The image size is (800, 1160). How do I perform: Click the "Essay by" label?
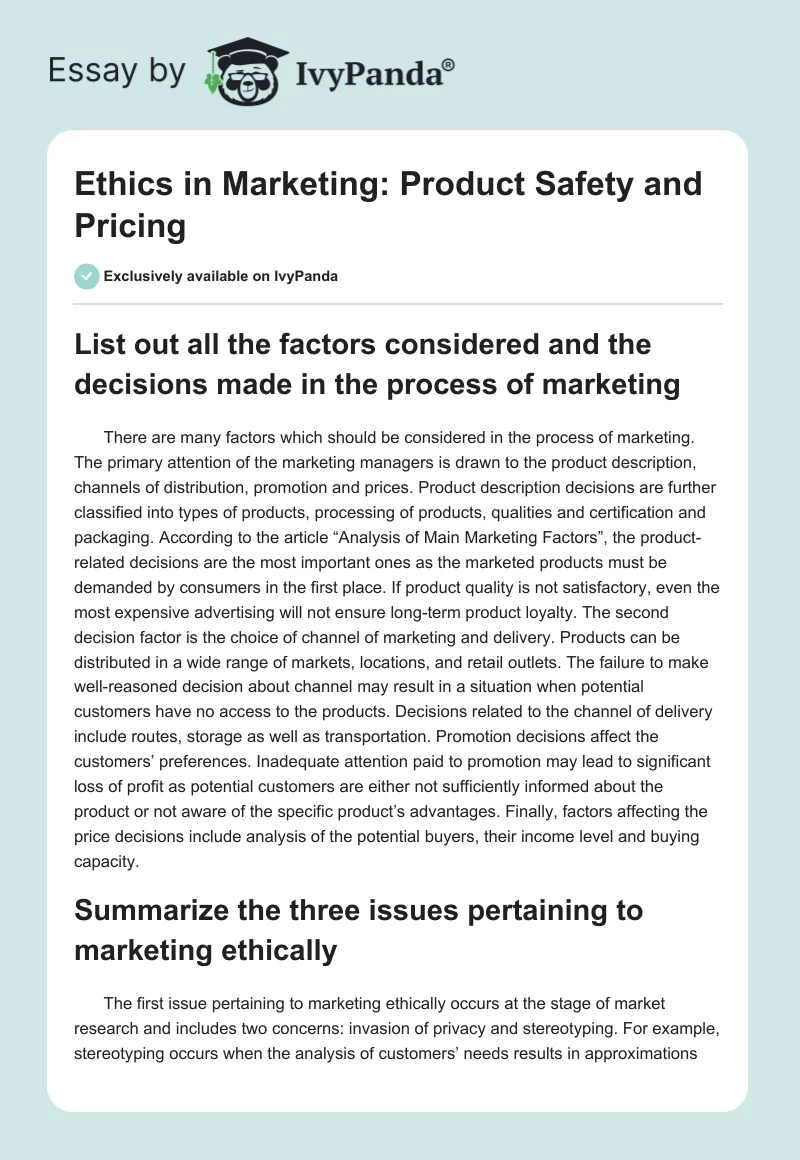(x=116, y=71)
